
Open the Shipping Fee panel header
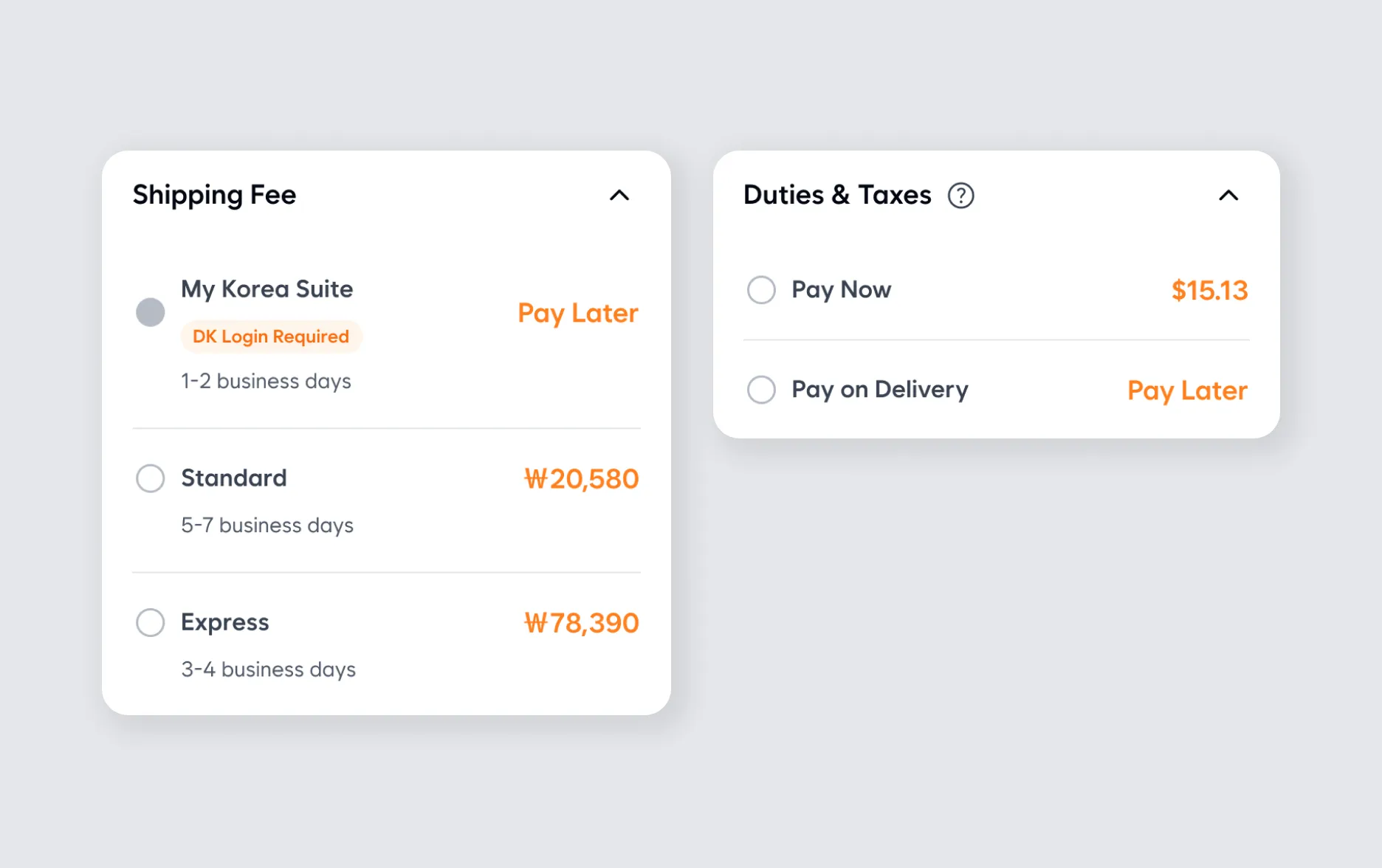tap(214, 195)
